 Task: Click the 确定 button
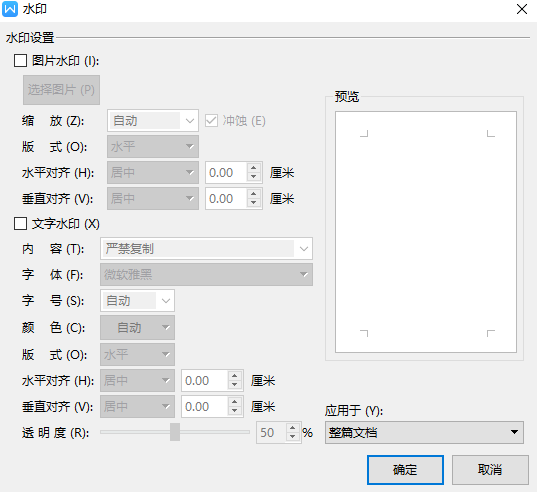[x=405, y=470]
